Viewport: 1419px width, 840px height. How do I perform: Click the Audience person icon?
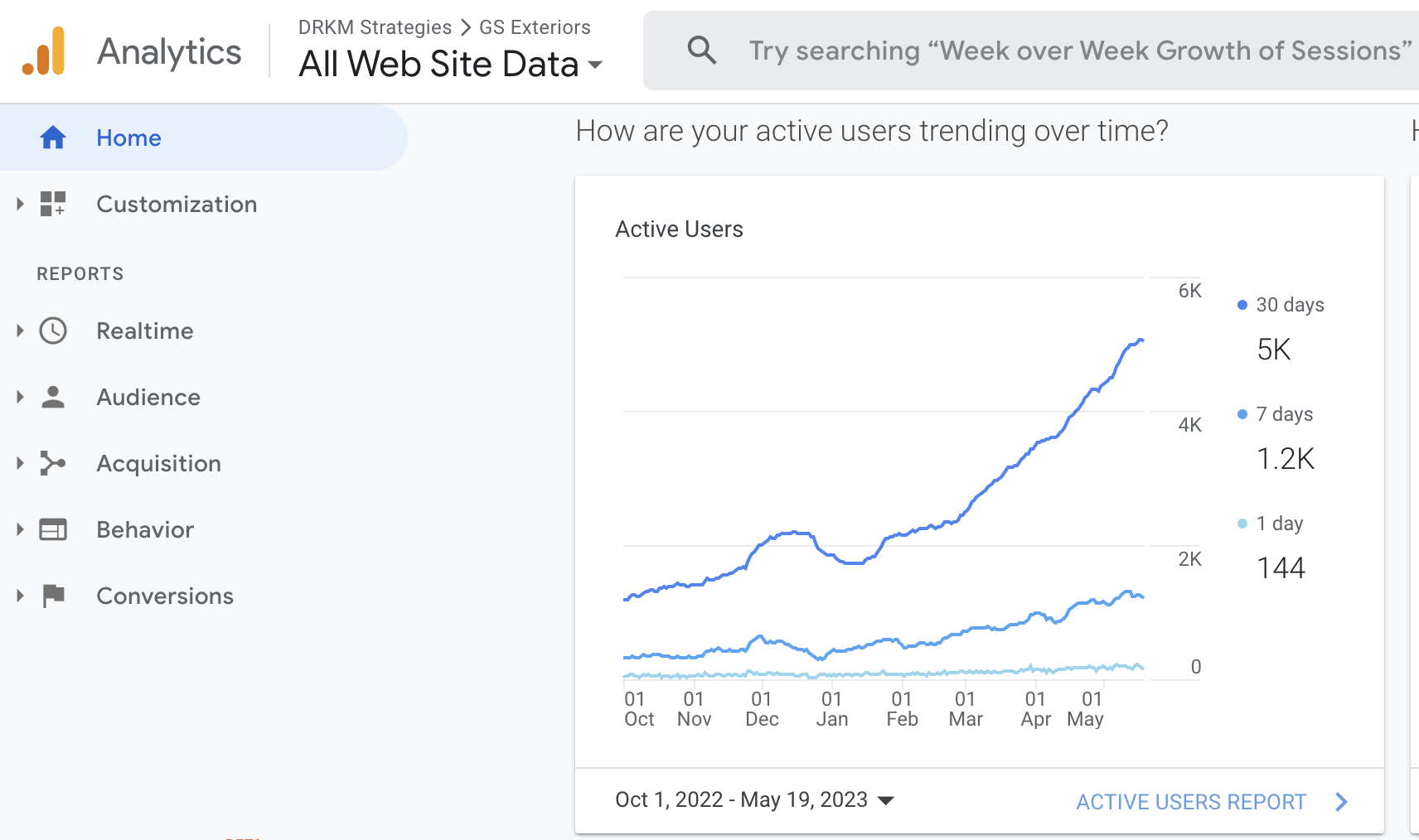coord(53,398)
